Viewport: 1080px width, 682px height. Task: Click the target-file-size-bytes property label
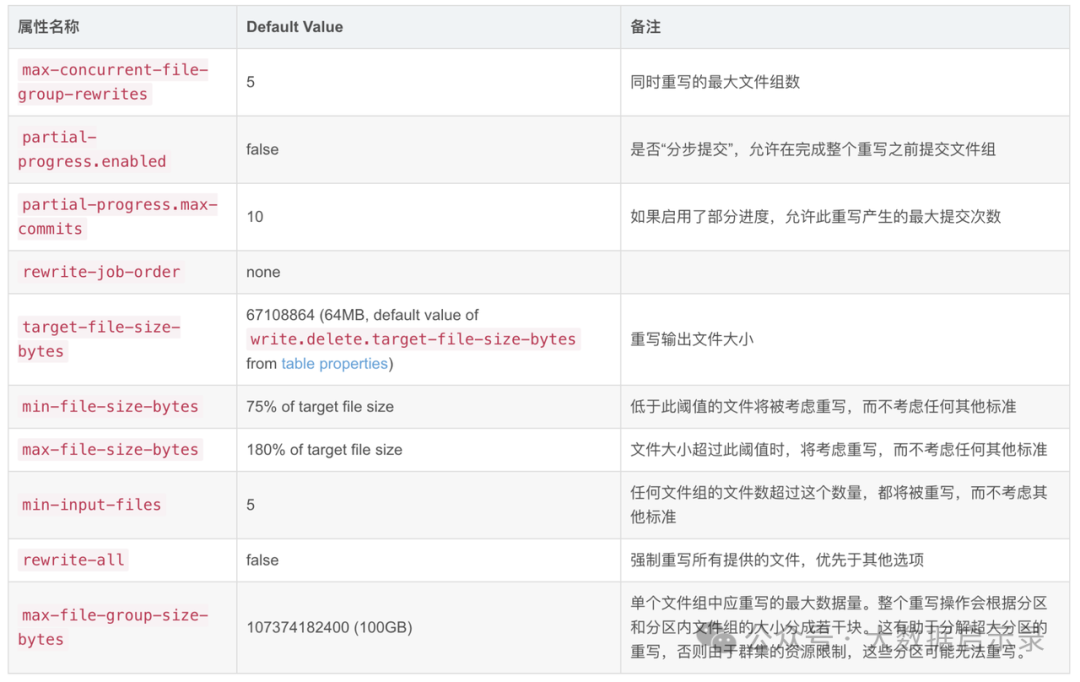coord(100,339)
